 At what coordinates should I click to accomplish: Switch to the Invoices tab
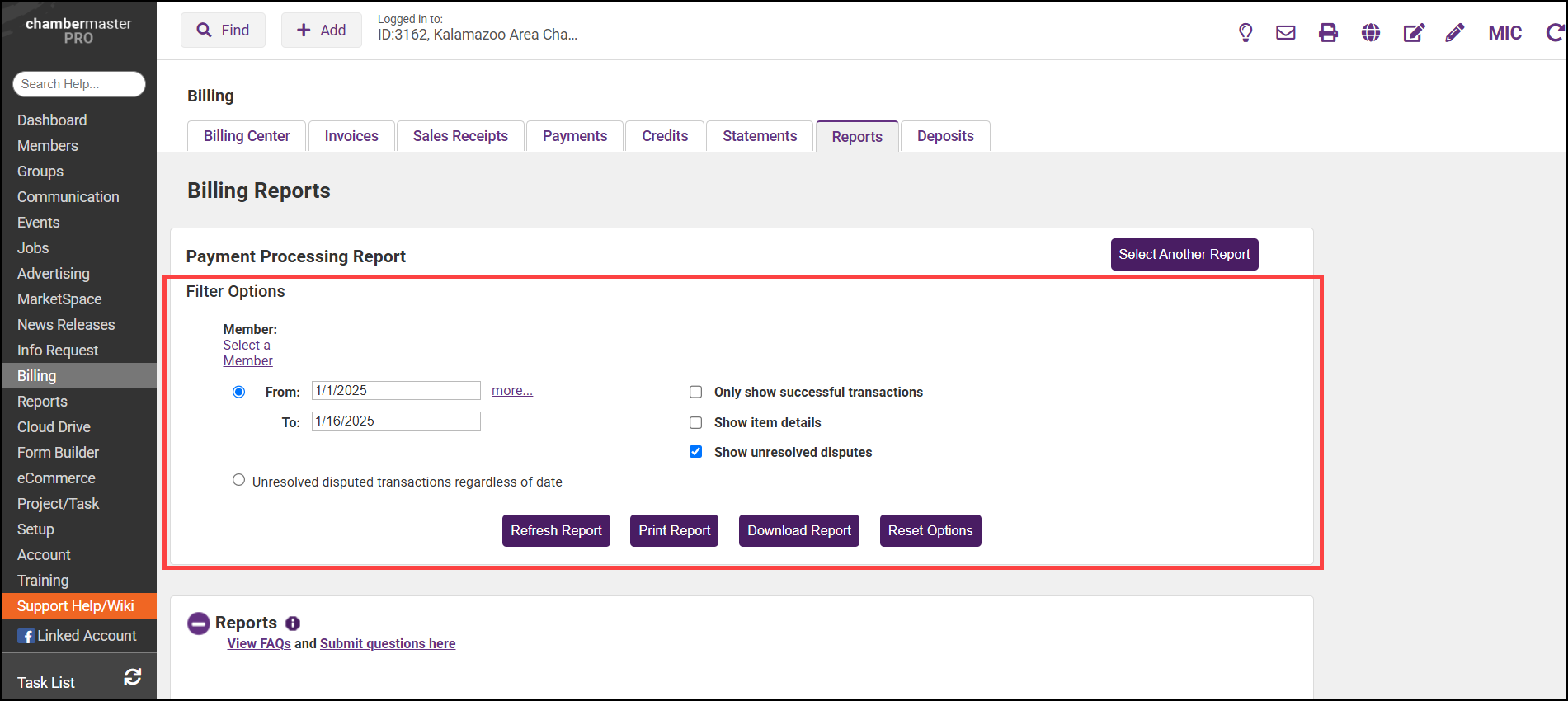[x=351, y=136]
